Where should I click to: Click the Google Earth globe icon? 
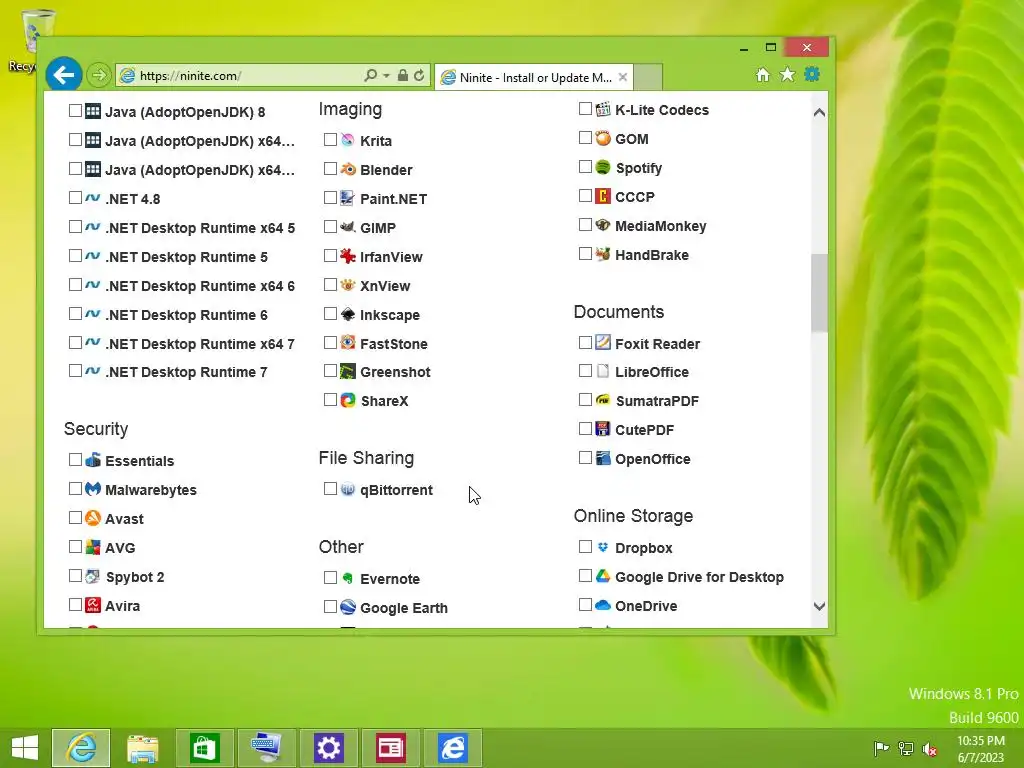(x=347, y=607)
